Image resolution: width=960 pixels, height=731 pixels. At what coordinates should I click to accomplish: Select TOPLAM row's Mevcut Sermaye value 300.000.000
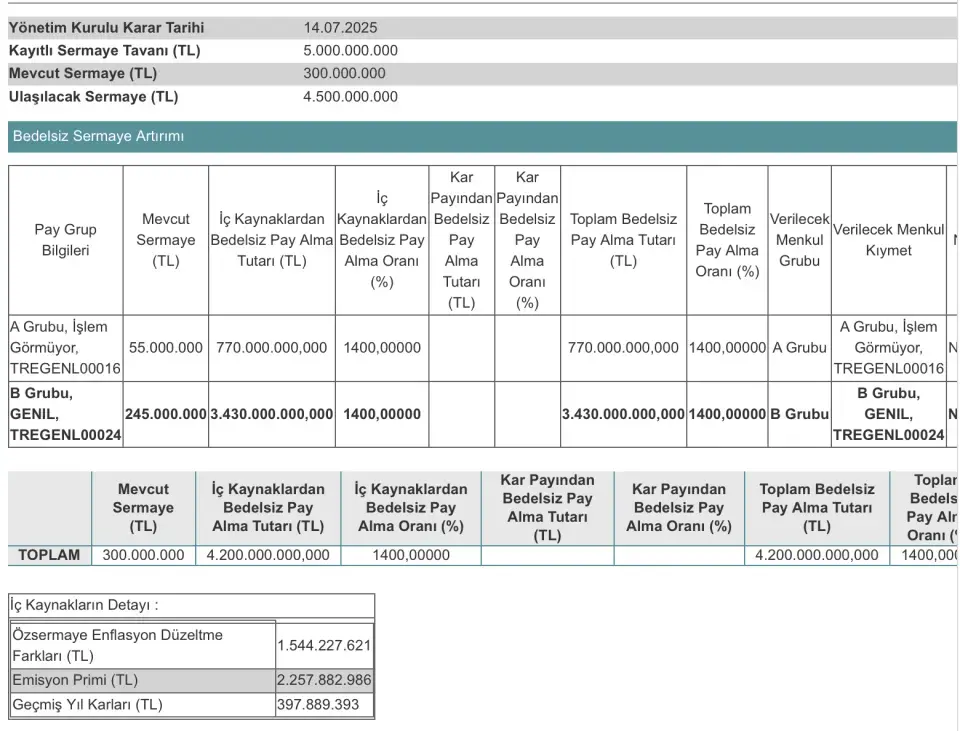click(143, 555)
